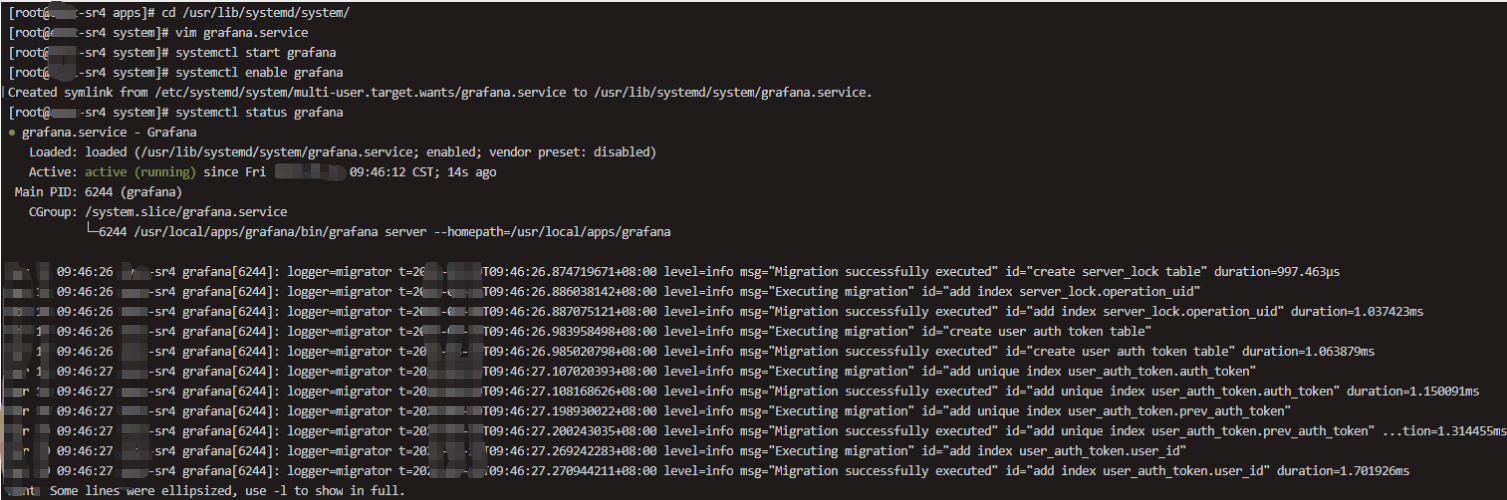Click timestamp T09:46:27.108168626+08:00
This screenshot has height=500, width=1507.
pos(569,392)
